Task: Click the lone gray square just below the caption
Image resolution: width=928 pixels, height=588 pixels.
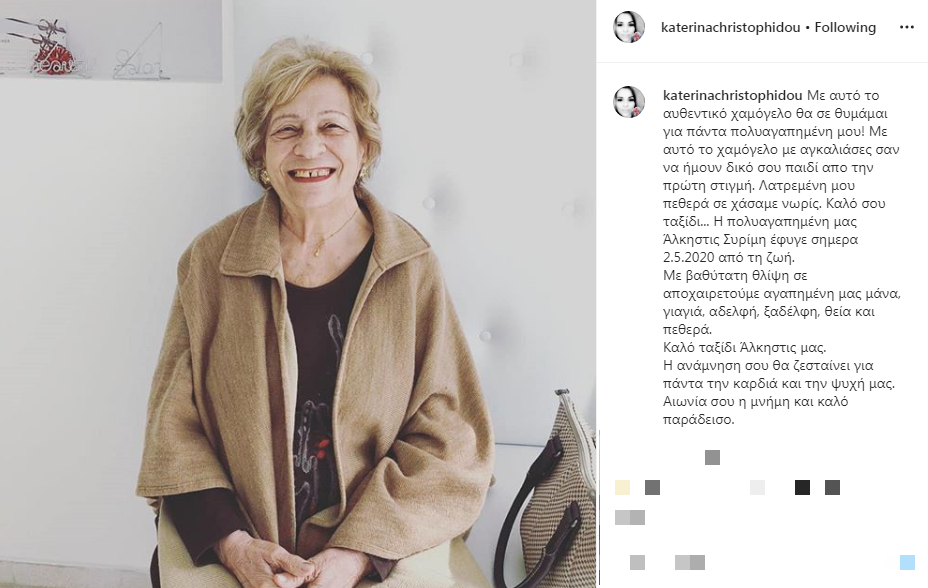Action: (713, 457)
